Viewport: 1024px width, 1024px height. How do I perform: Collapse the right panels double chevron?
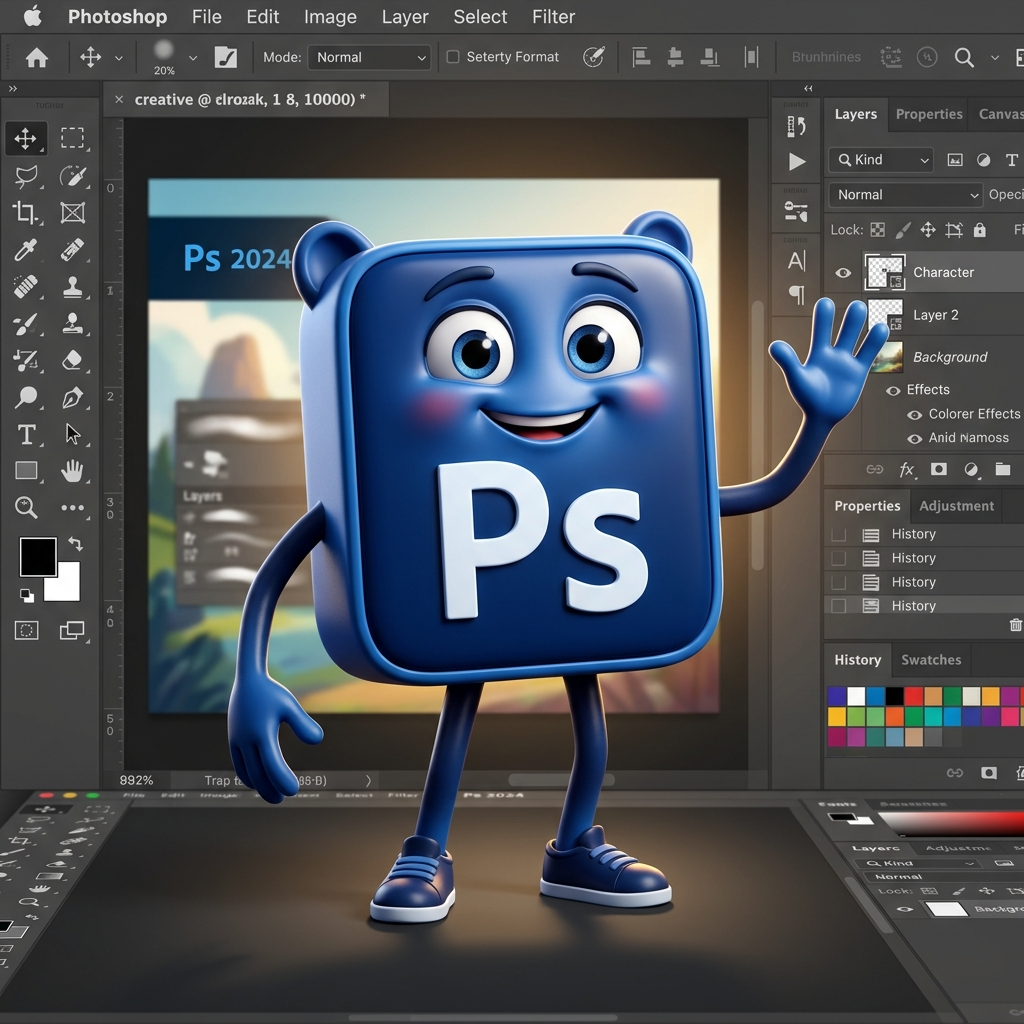pyautogui.click(x=808, y=88)
